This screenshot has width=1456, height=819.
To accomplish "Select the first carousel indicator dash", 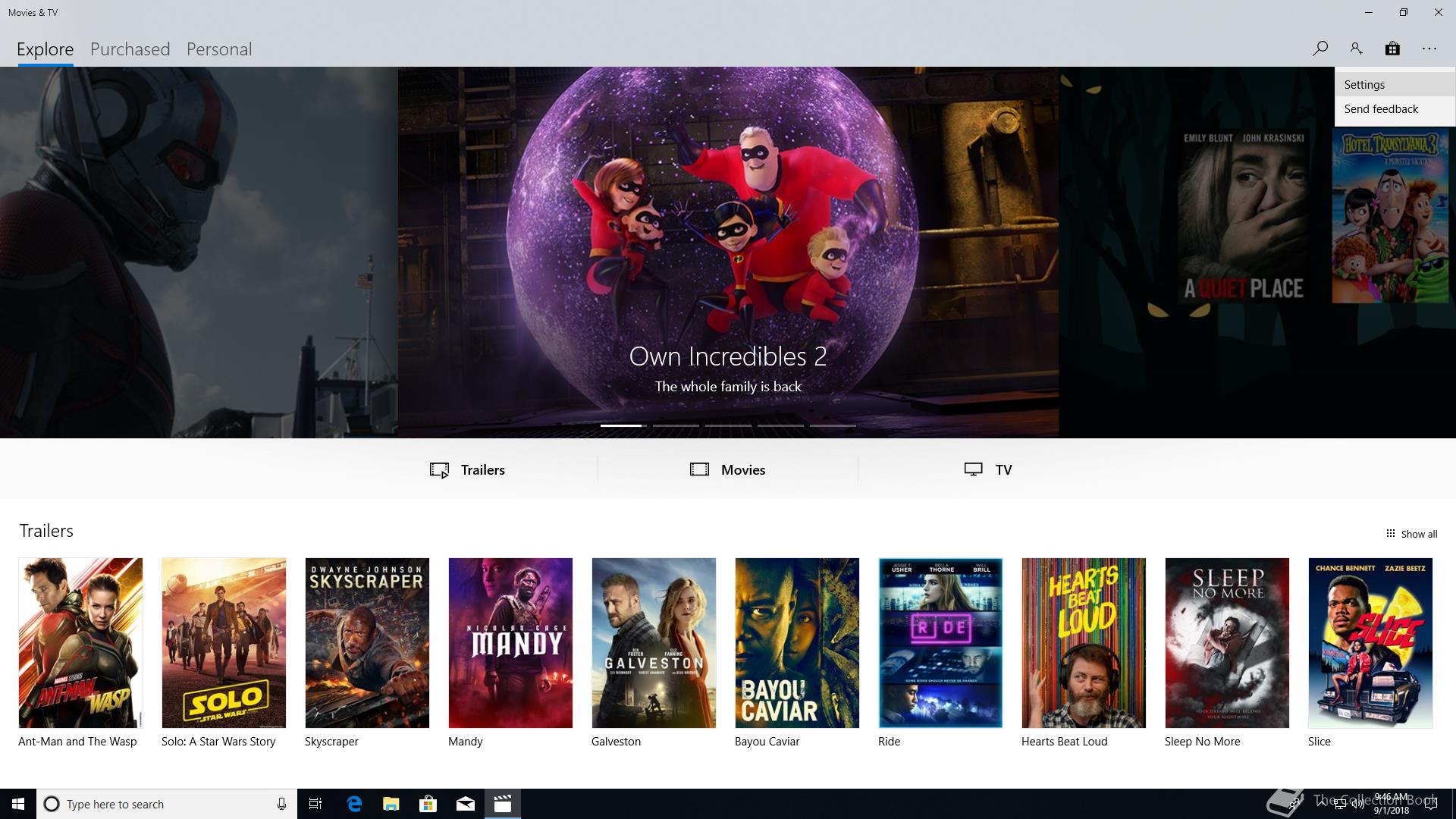I will point(623,425).
